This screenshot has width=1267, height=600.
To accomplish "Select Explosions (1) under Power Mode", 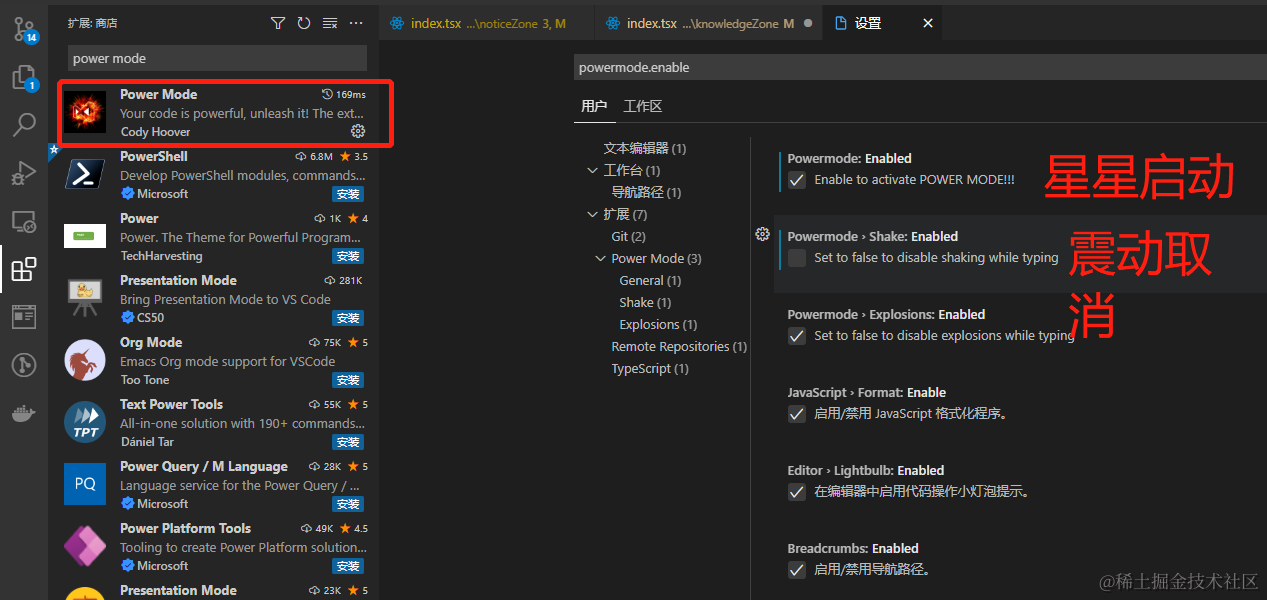I will [658, 324].
